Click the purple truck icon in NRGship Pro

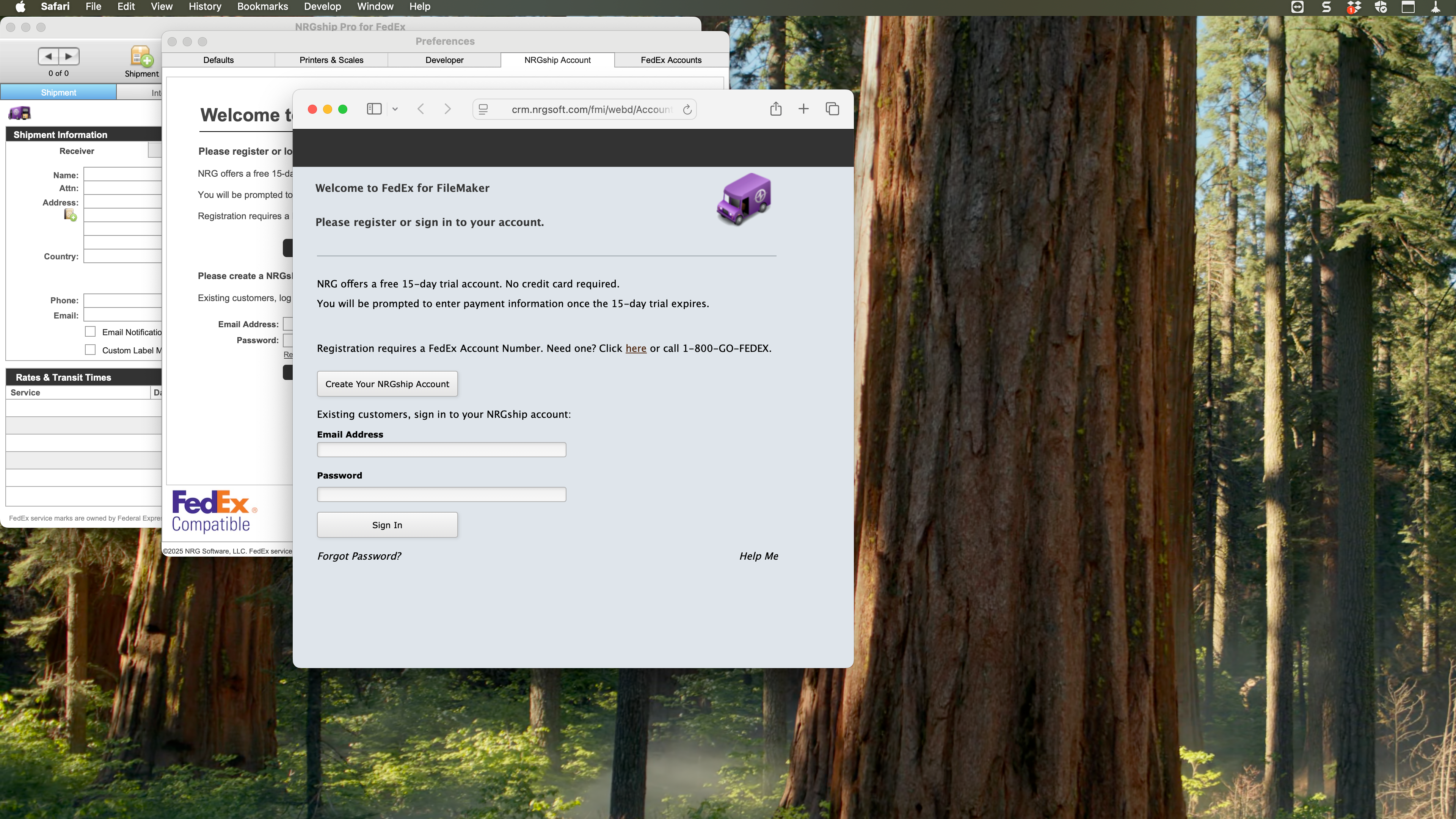19,113
